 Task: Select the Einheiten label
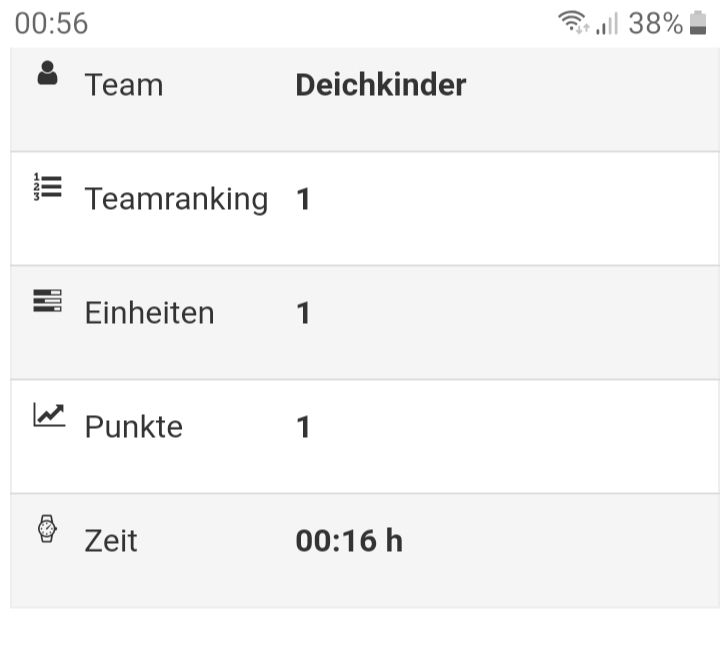pos(149,313)
